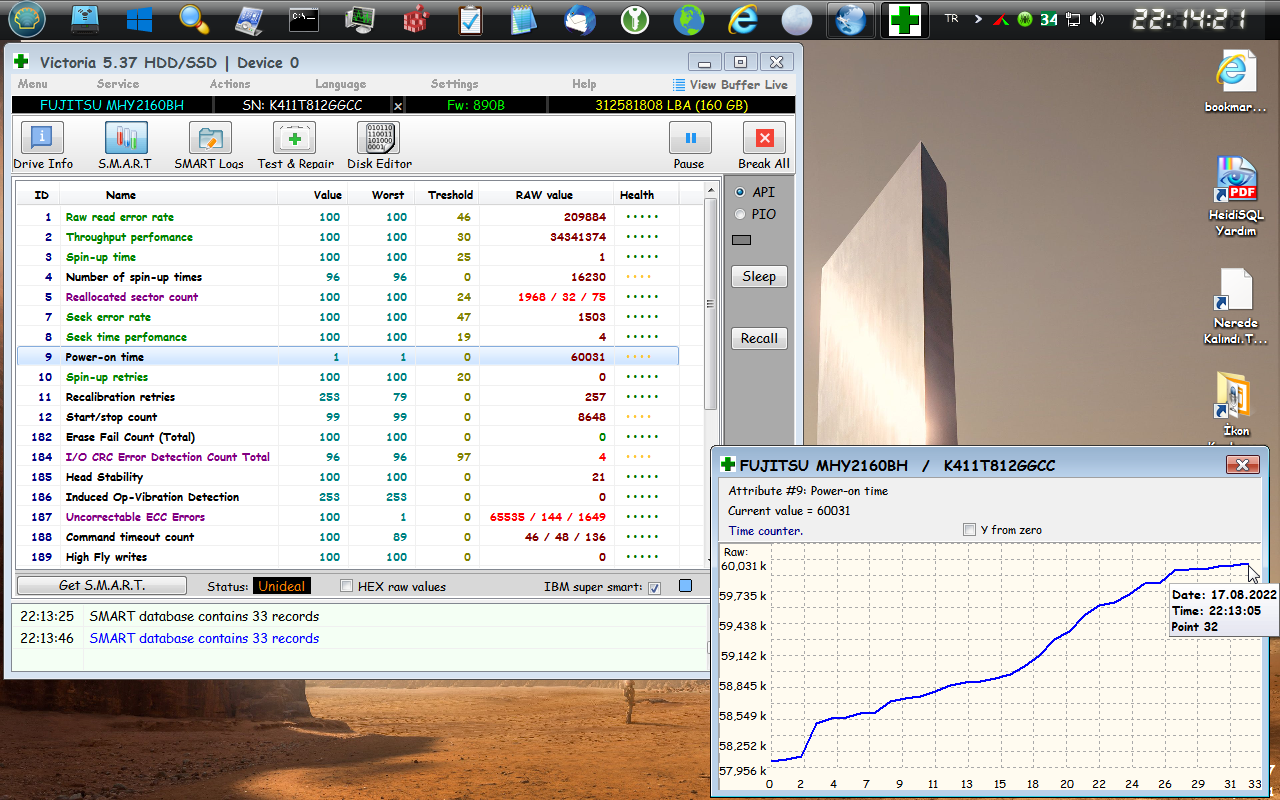Open the bookmarks desktop shortcut
The image size is (1280, 800).
coord(1235,80)
